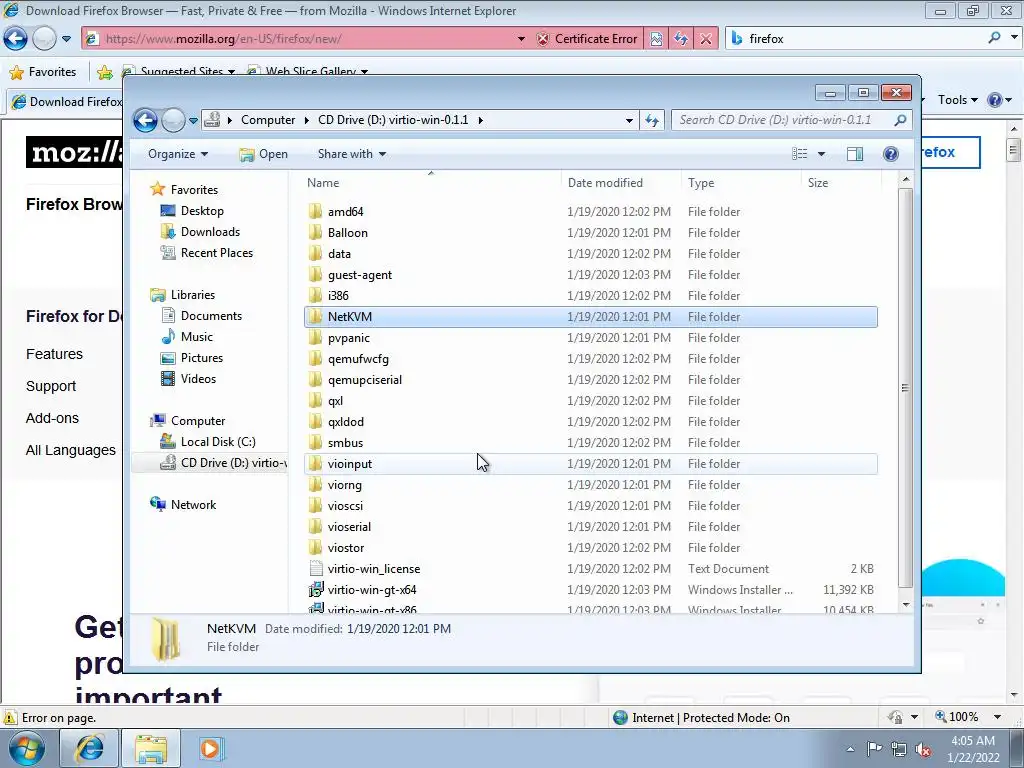Image resolution: width=1024 pixels, height=768 pixels.
Task: Click the Add to Favorites Bar star icon
Action: [x=104, y=72]
